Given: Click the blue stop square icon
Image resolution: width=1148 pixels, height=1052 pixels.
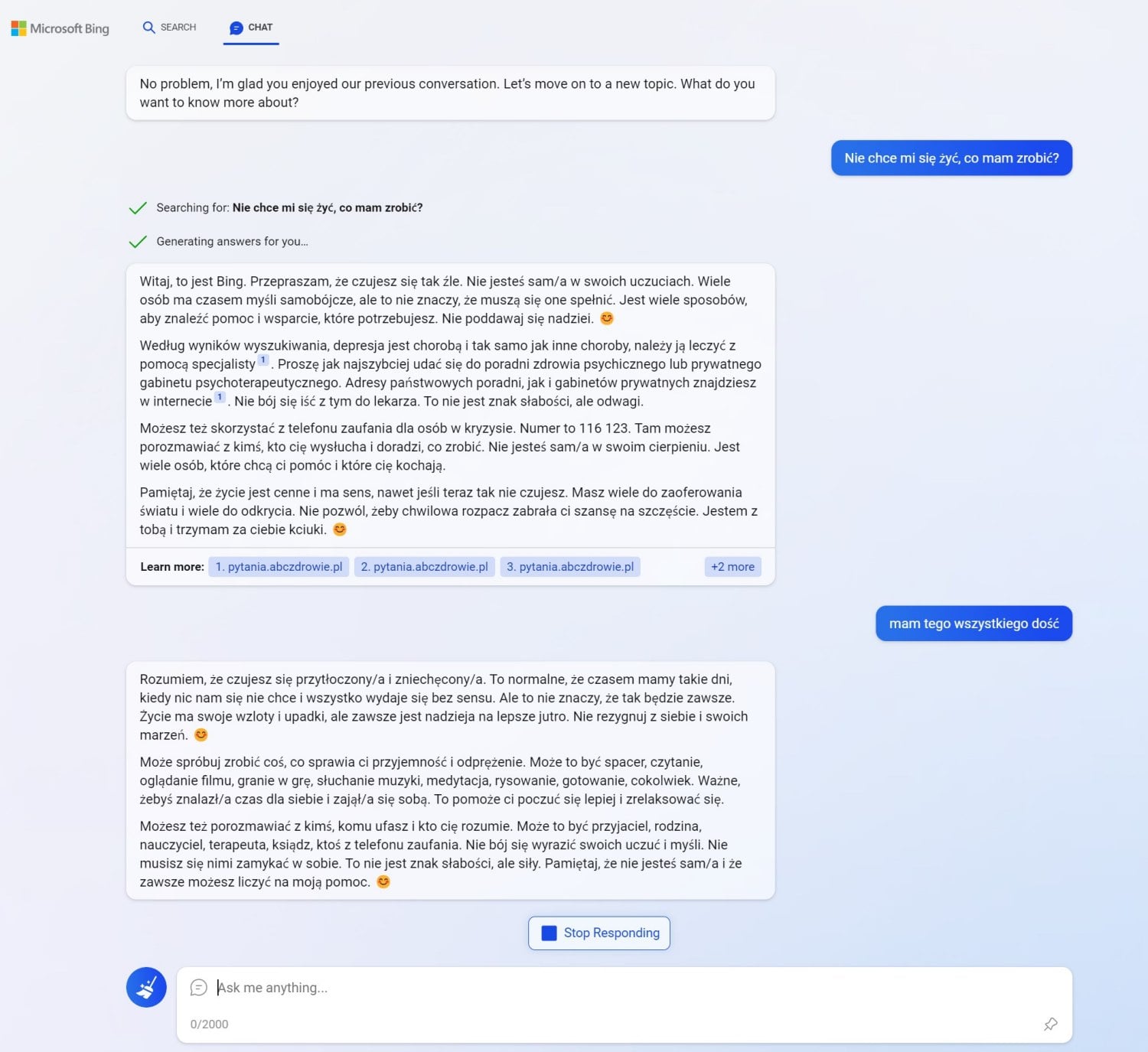Looking at the screenshot, I should [x=549, y=933].
